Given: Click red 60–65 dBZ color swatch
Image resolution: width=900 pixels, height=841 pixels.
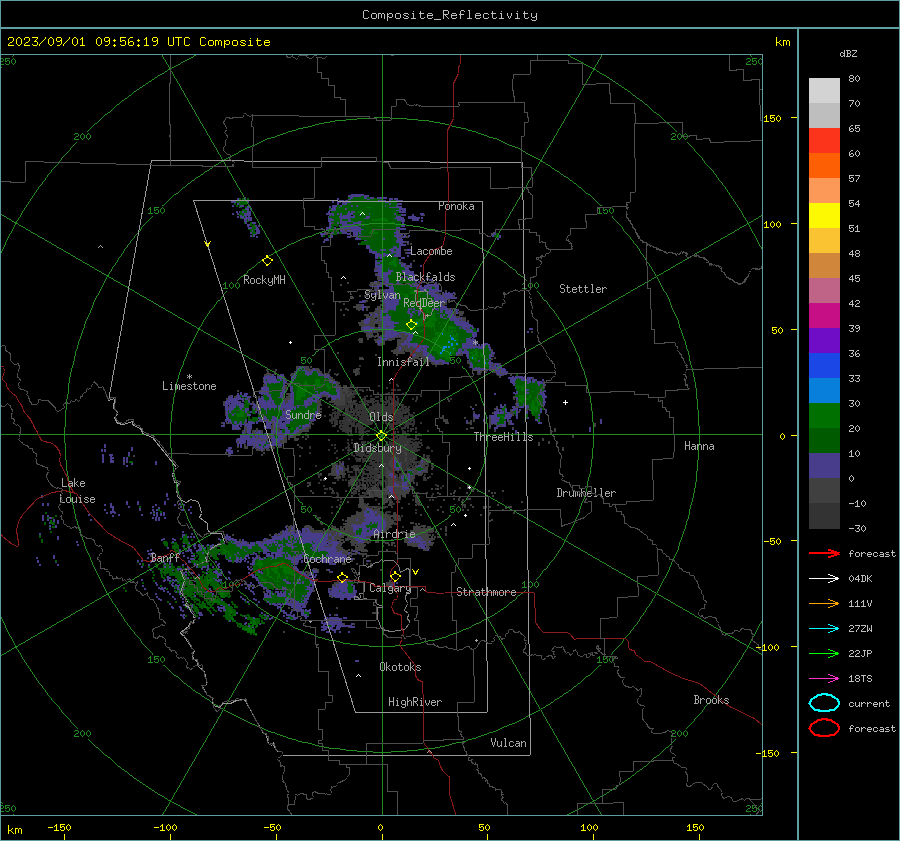Looking at the screenshot, I should tap(824, 141).
